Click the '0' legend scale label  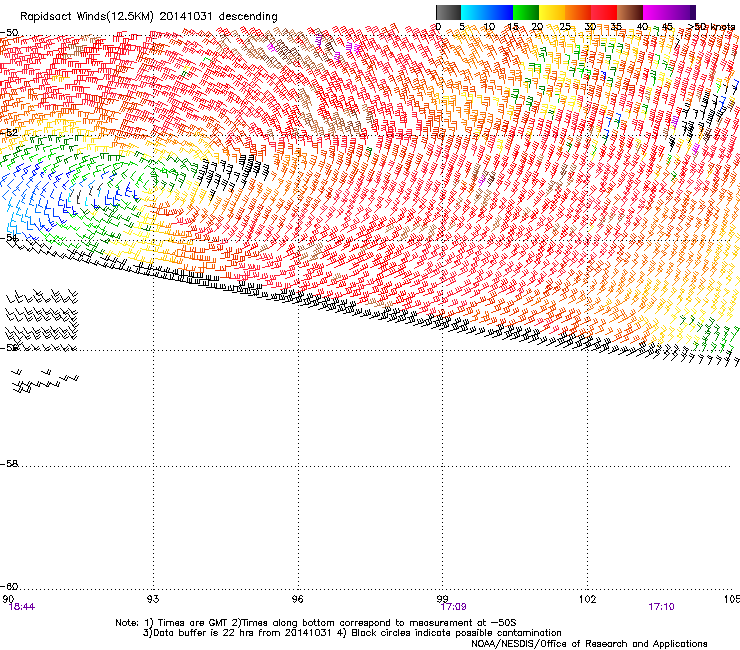pos(438,26)
